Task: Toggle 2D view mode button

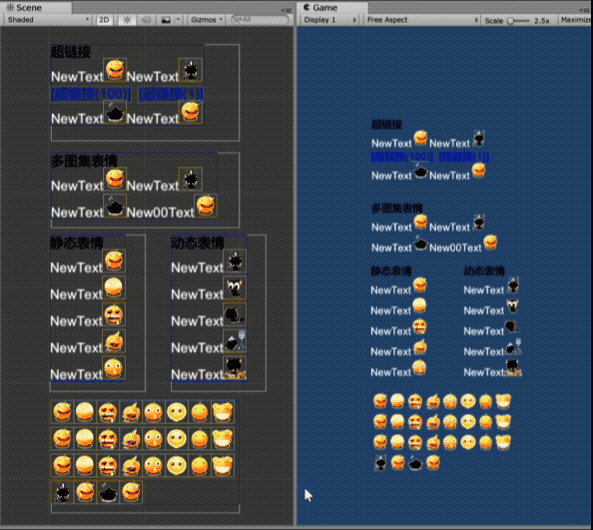Action: [104, 20]
